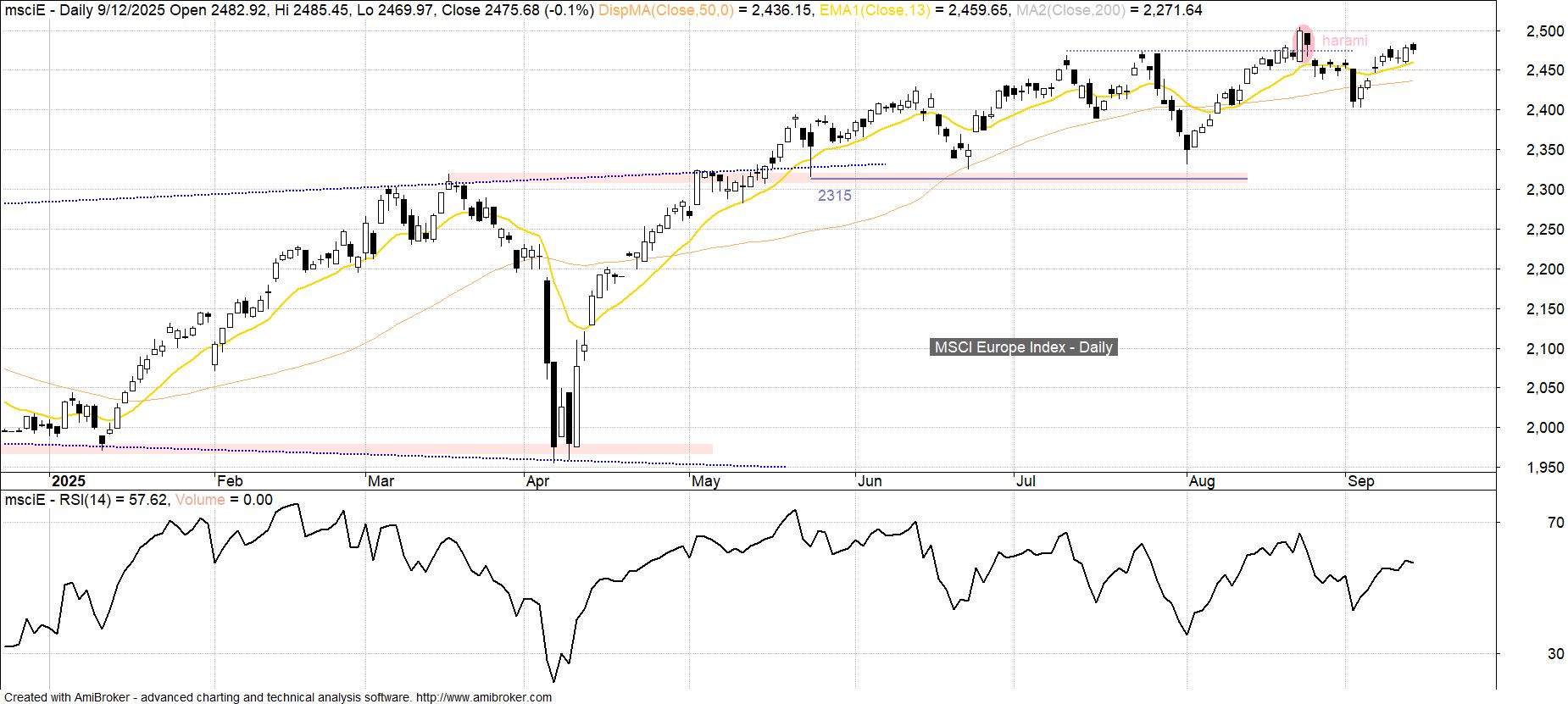Click the pink harami candlestick marker ellipse
The height and width of the screenshot is (704, 1568).
1304,42
